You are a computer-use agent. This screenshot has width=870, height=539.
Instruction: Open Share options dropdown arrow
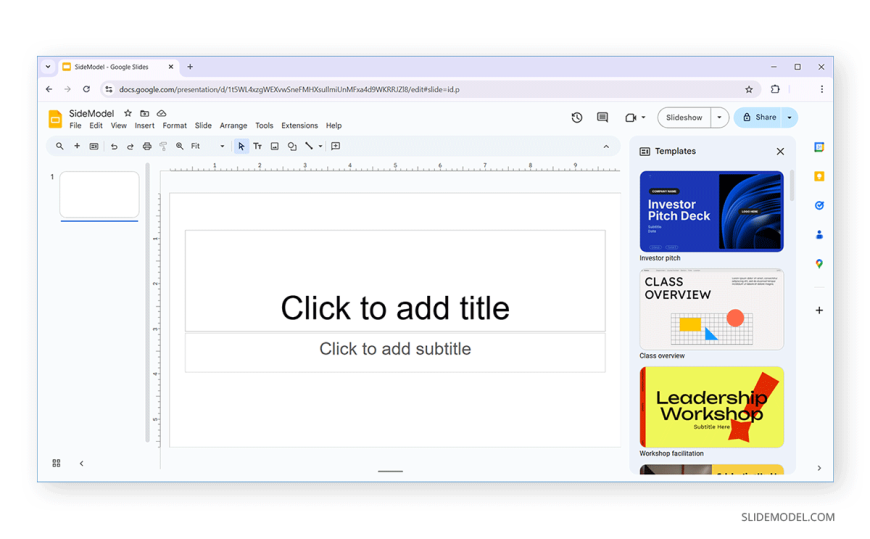point(790,118)
